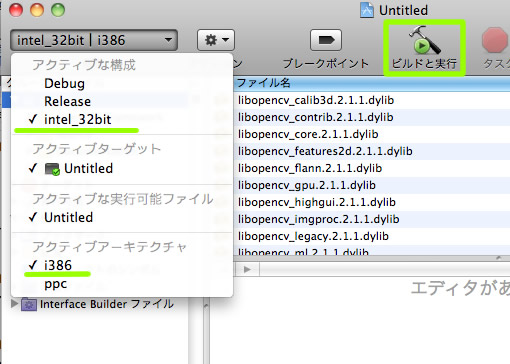Viewport: 510px width, 364px height.
Task: Select libopencv_flann.2.1.1.dylib
Action: [x=310, y=168]
